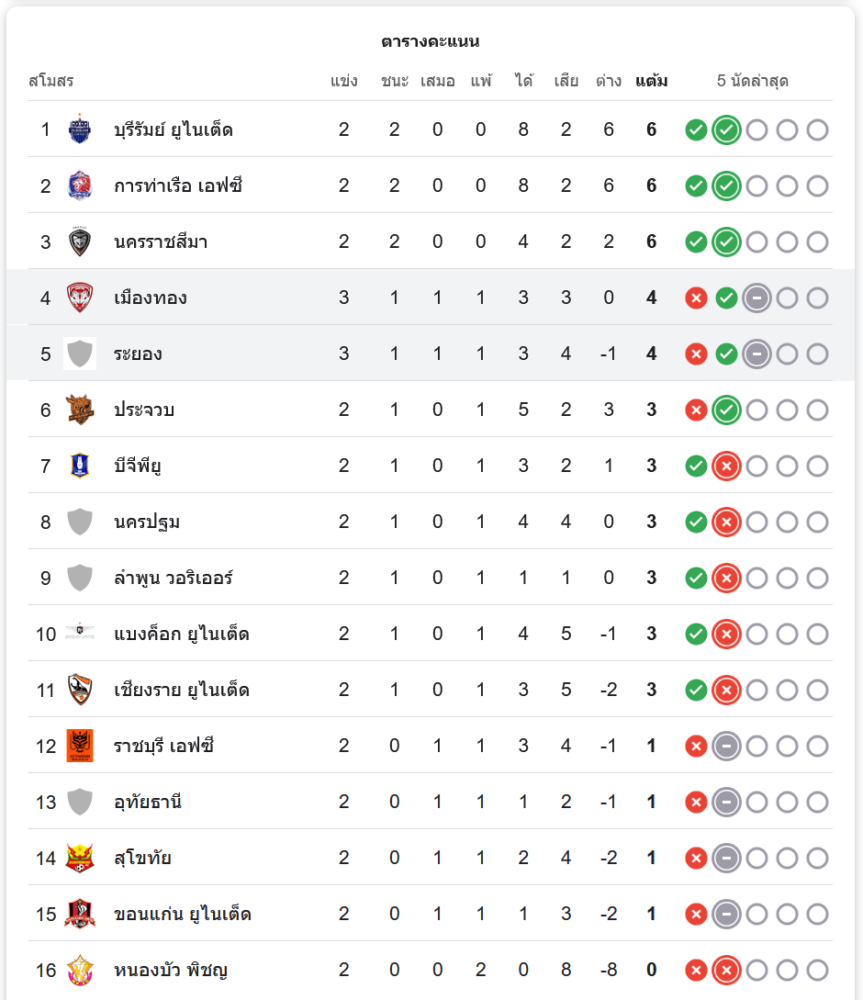This screenshot has height=1000, width=863.
Task: Open the บุรีรัมย์ ยูไนเต็ด team link
Action: coord(174,129)
